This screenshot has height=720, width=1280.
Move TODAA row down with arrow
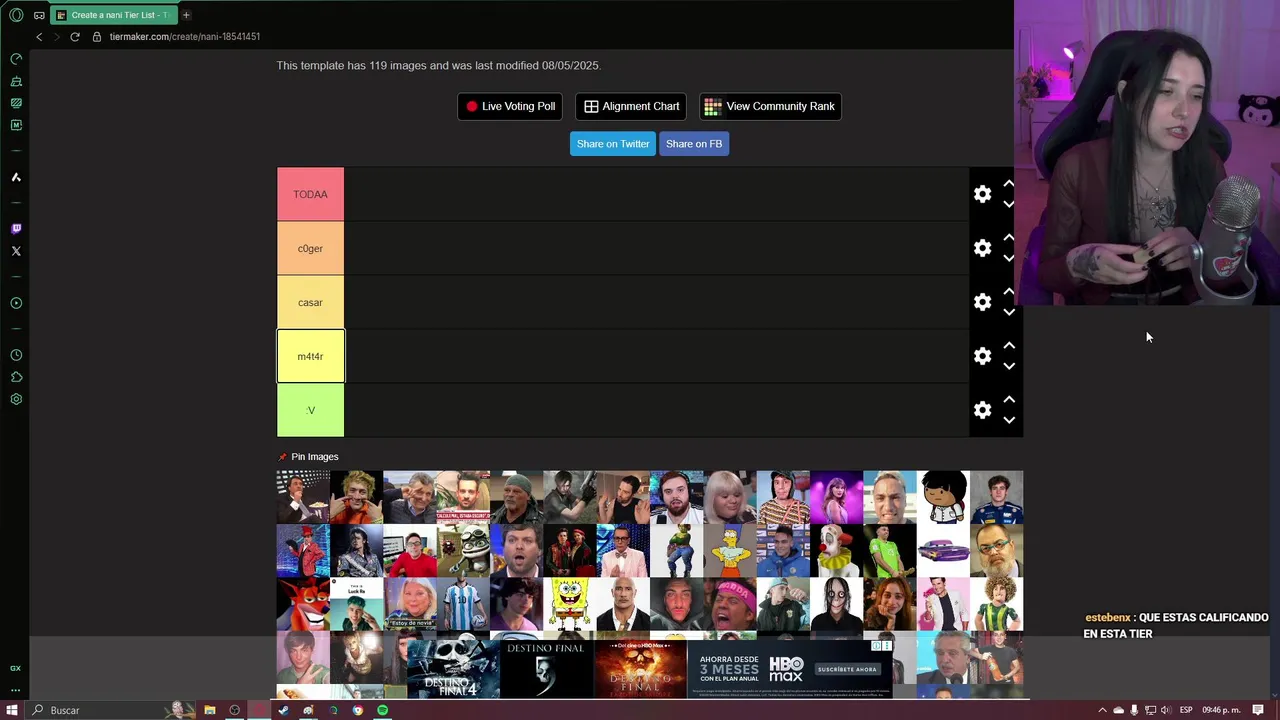(1009, 204)
